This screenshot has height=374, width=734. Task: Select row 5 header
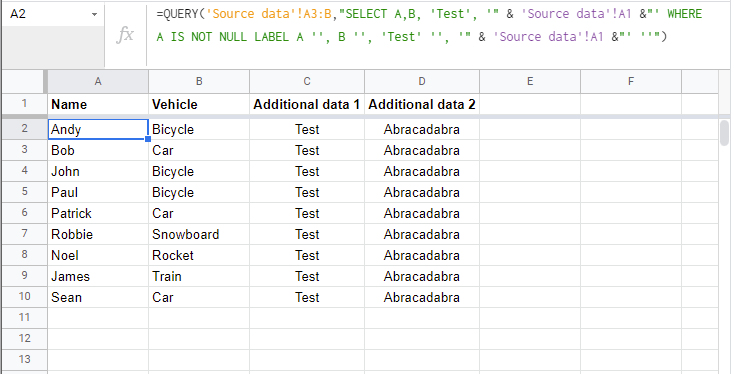click(x=24, y=192)
